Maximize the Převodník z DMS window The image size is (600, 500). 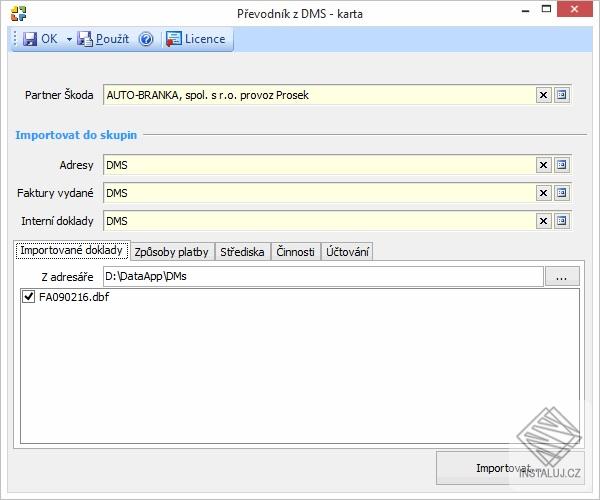click(x=546, y=10)
